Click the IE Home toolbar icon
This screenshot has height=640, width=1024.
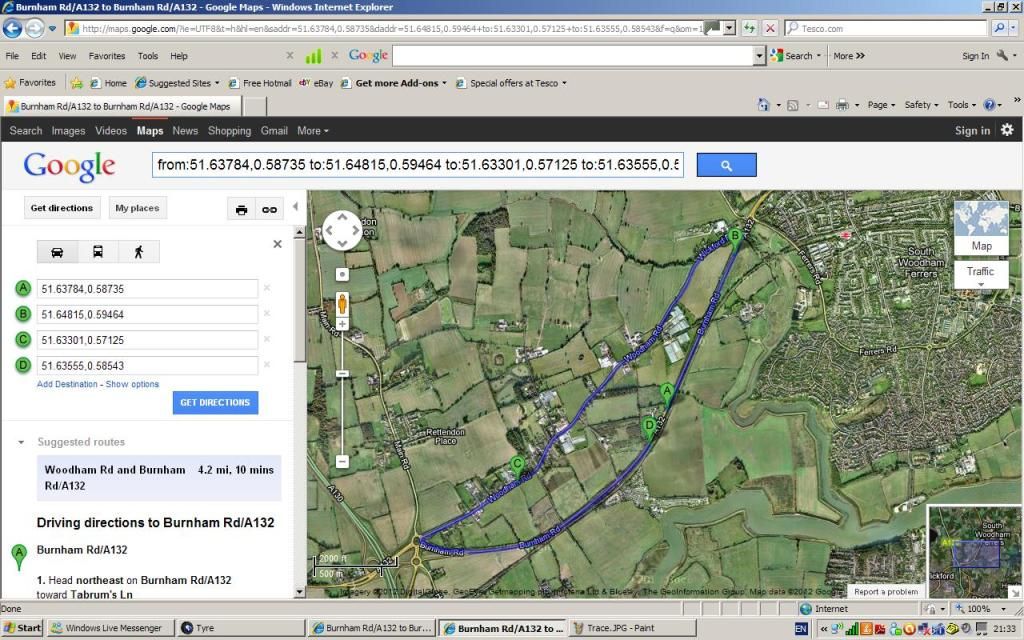tap(763, 104)
